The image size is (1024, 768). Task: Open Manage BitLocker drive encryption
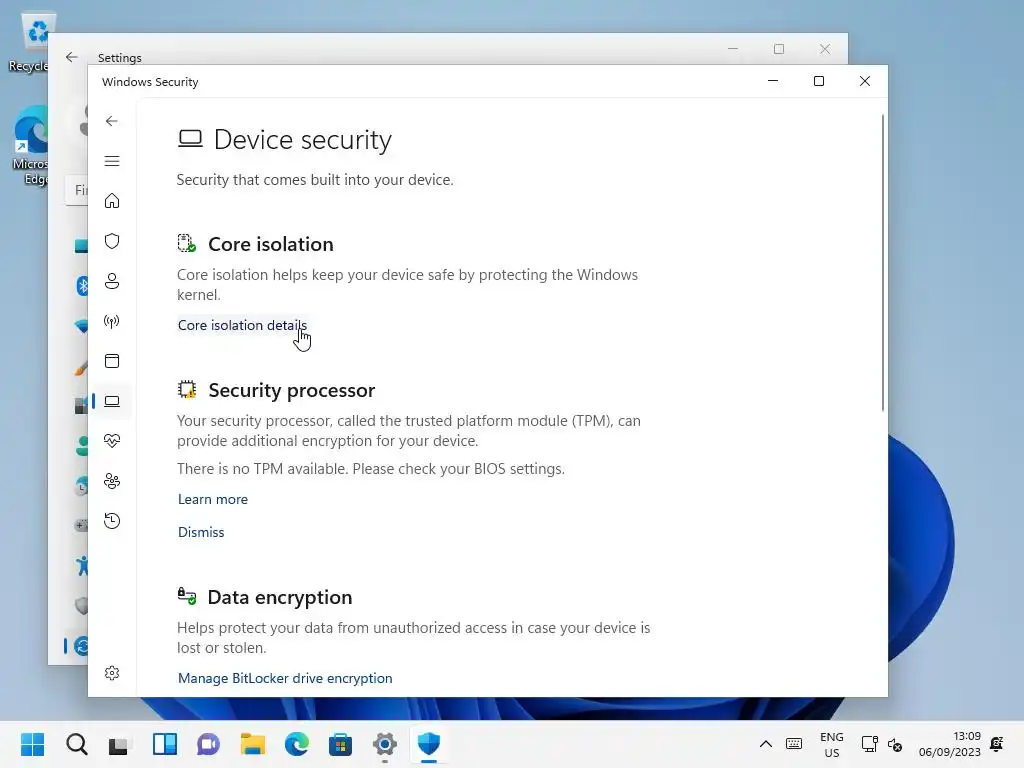pos(285,679)
